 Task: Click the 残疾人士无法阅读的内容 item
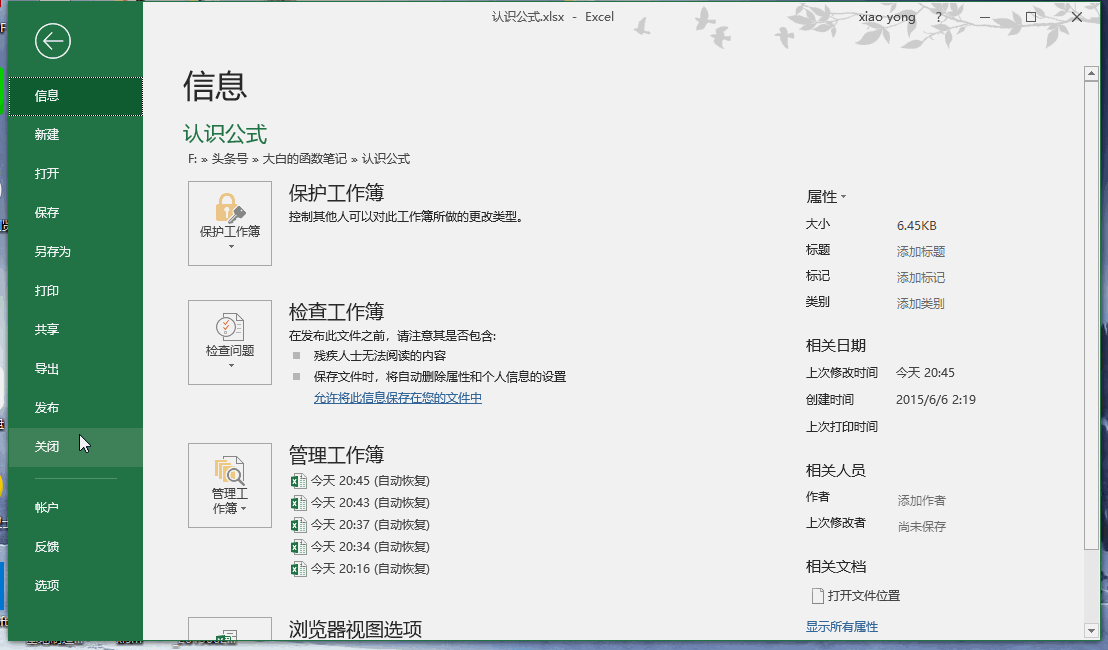point(380,356)
